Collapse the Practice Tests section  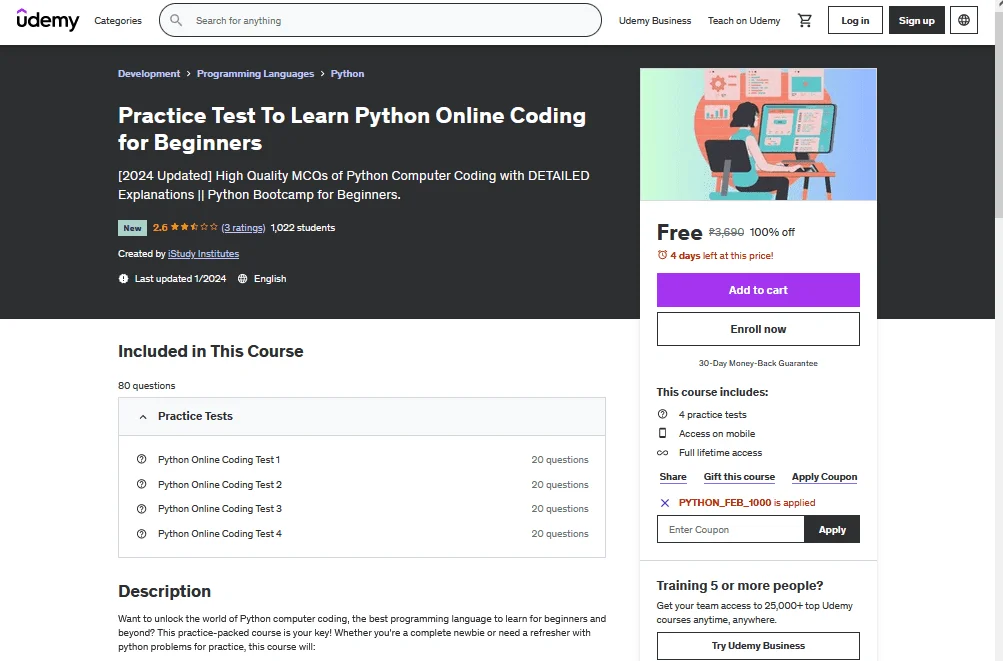[143, 417]
